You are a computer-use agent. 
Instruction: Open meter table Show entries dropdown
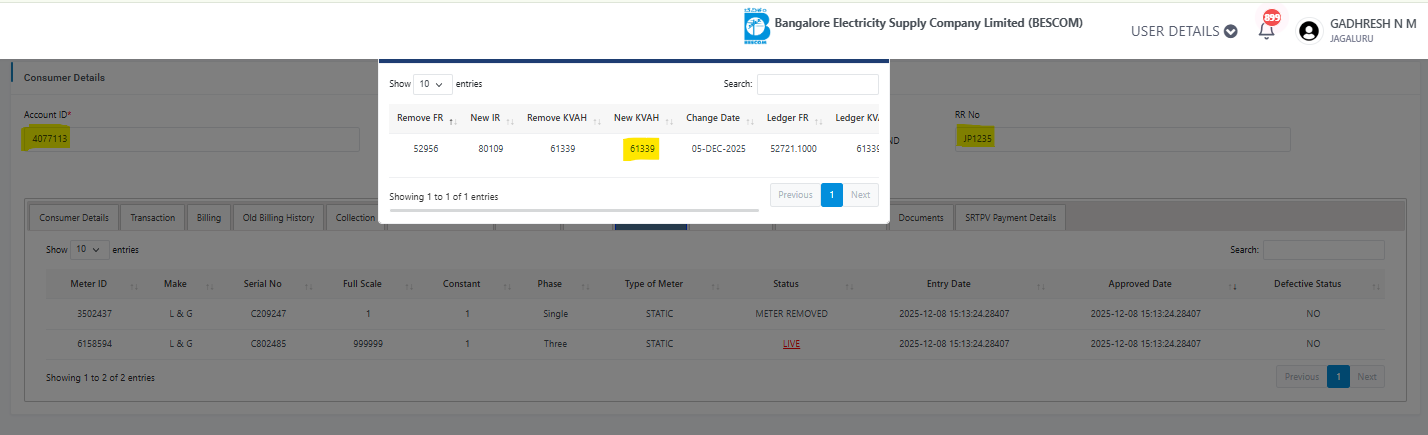point(88,249)
